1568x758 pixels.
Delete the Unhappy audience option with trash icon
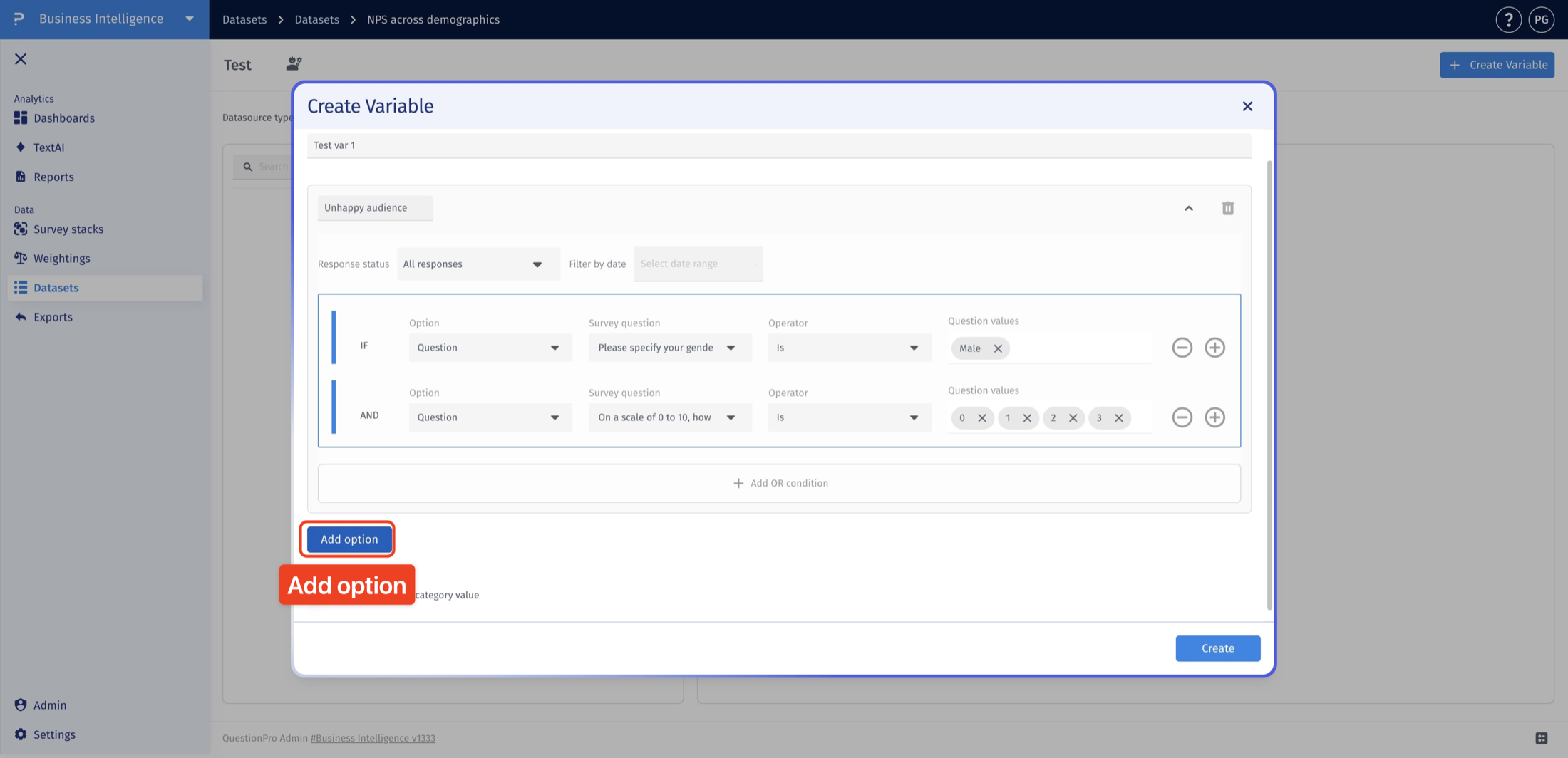coord(1227,208)
